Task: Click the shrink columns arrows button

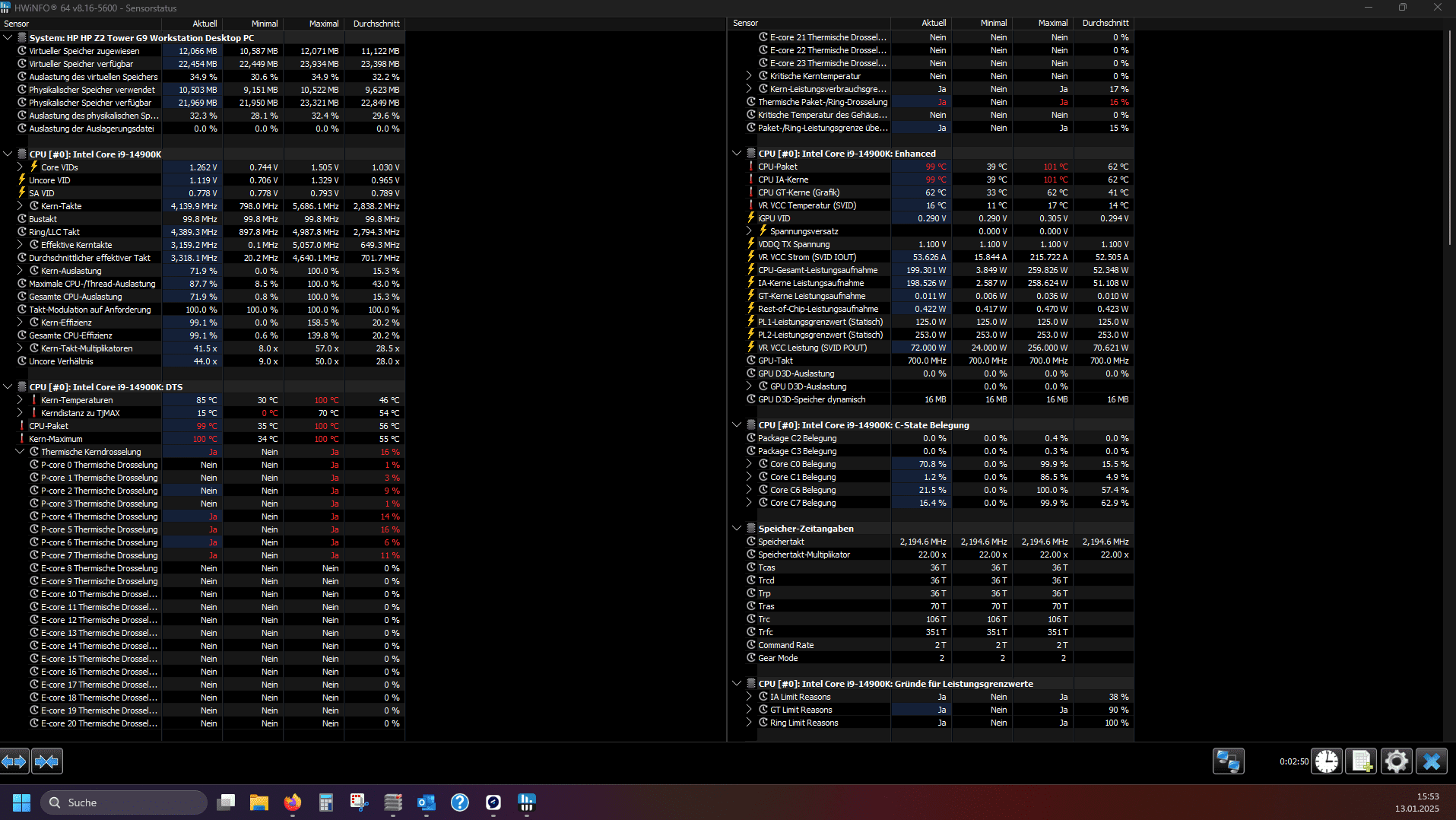Action: click(x=46, y=761)
